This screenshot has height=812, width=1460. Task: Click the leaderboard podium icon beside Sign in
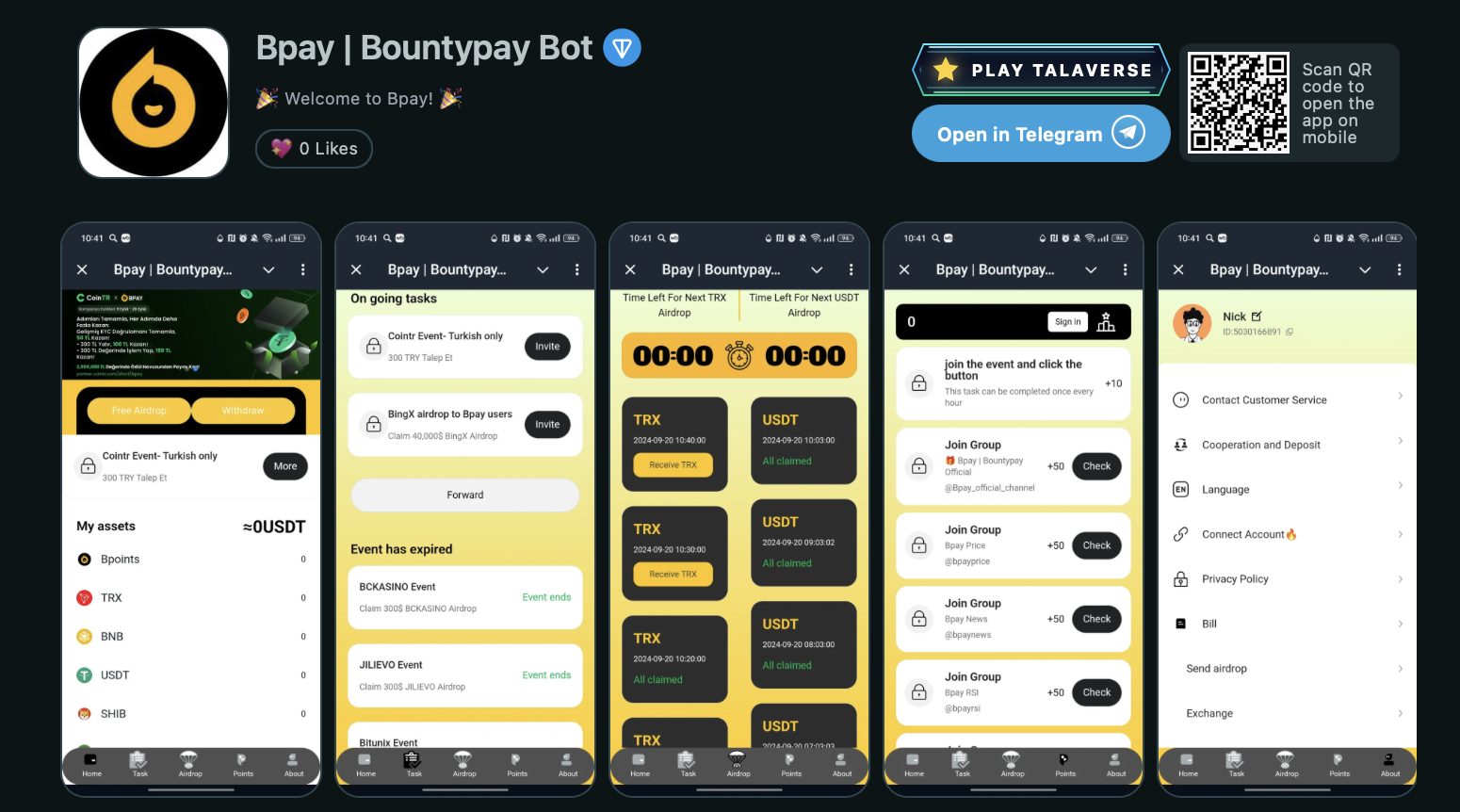click(1106, 322)
